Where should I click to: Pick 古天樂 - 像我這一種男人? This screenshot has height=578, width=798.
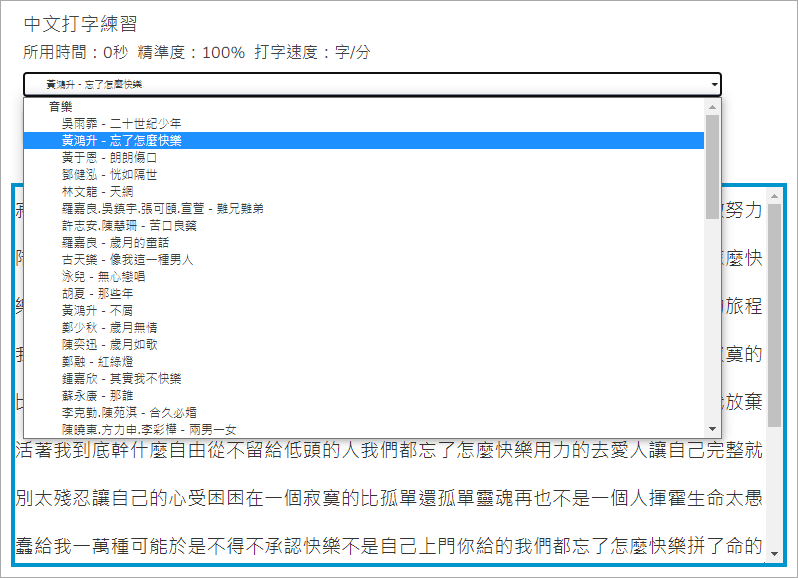pos(364,259)
